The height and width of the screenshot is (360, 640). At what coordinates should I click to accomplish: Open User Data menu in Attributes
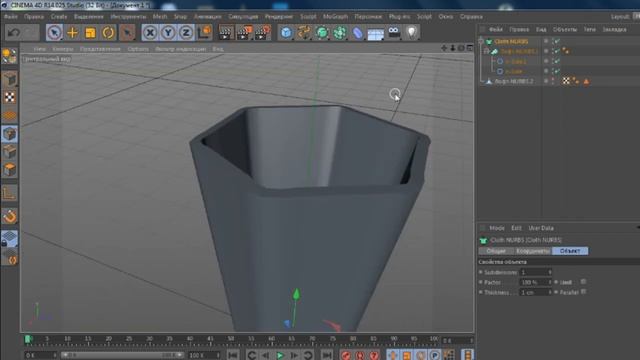(541, 228)
